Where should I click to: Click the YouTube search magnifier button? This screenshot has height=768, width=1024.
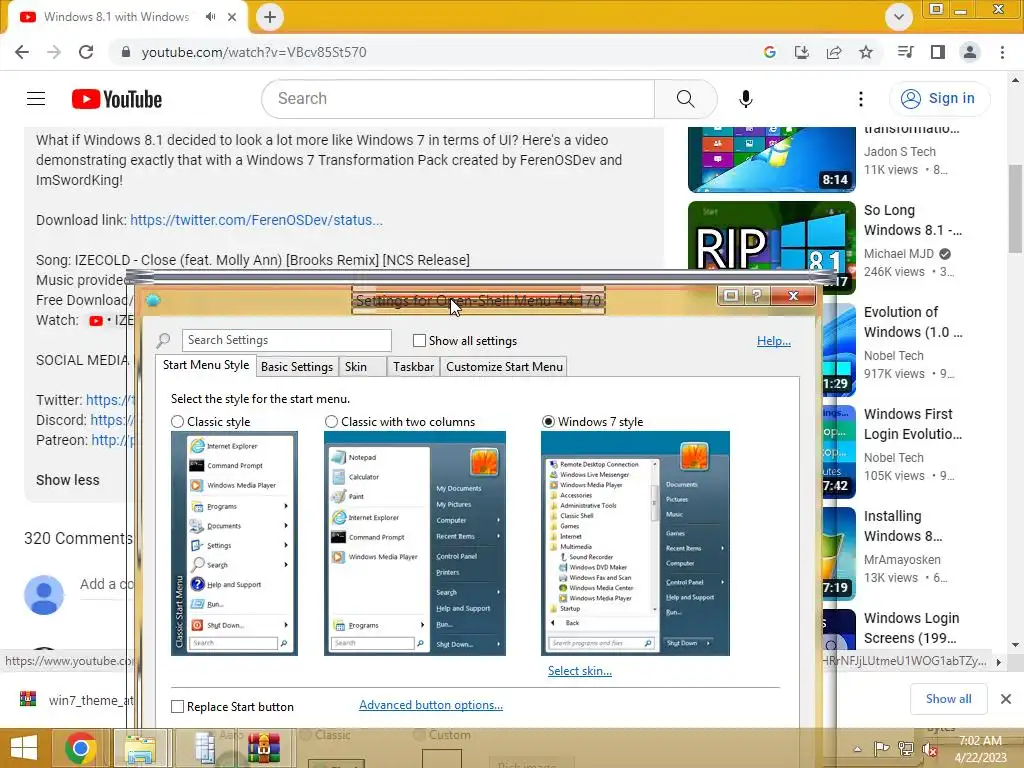click(x=685, y=99)
